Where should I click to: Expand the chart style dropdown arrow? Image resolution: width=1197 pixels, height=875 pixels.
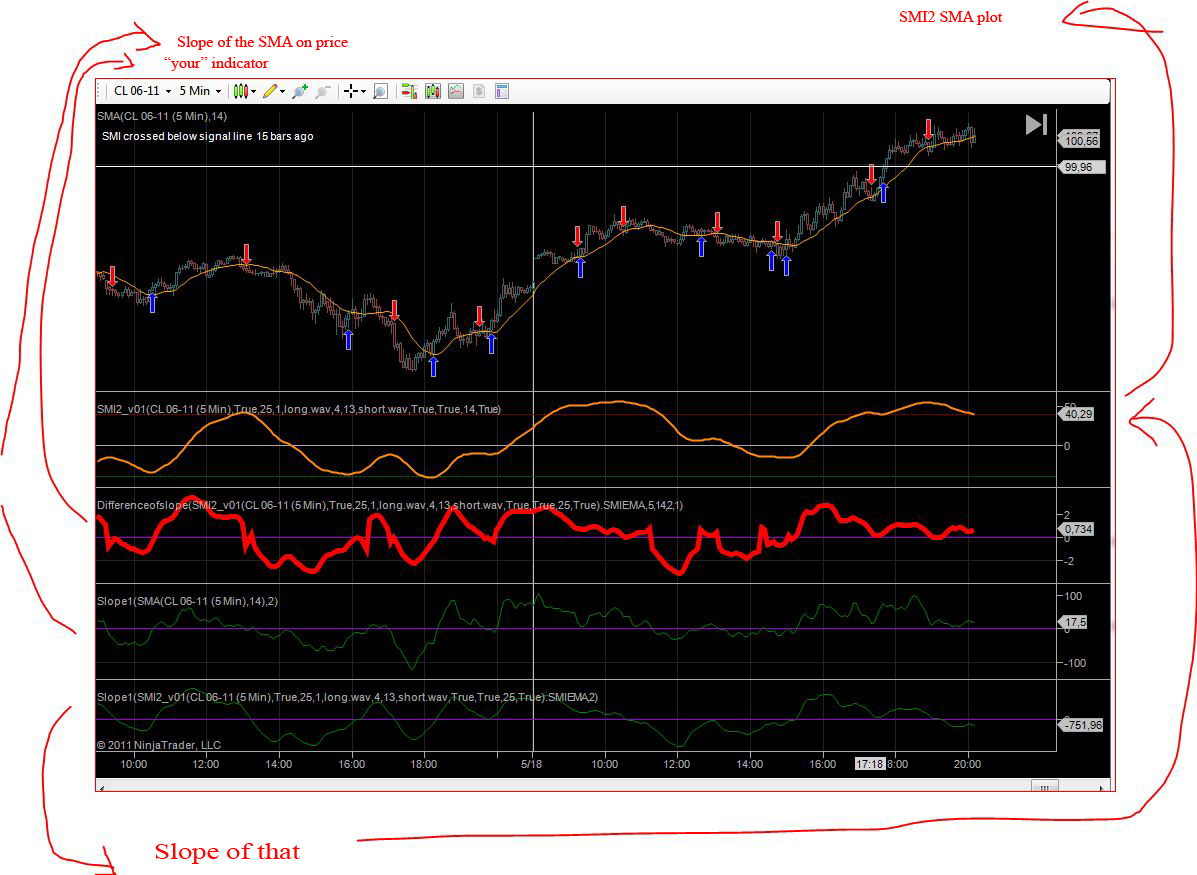[253, 92]
